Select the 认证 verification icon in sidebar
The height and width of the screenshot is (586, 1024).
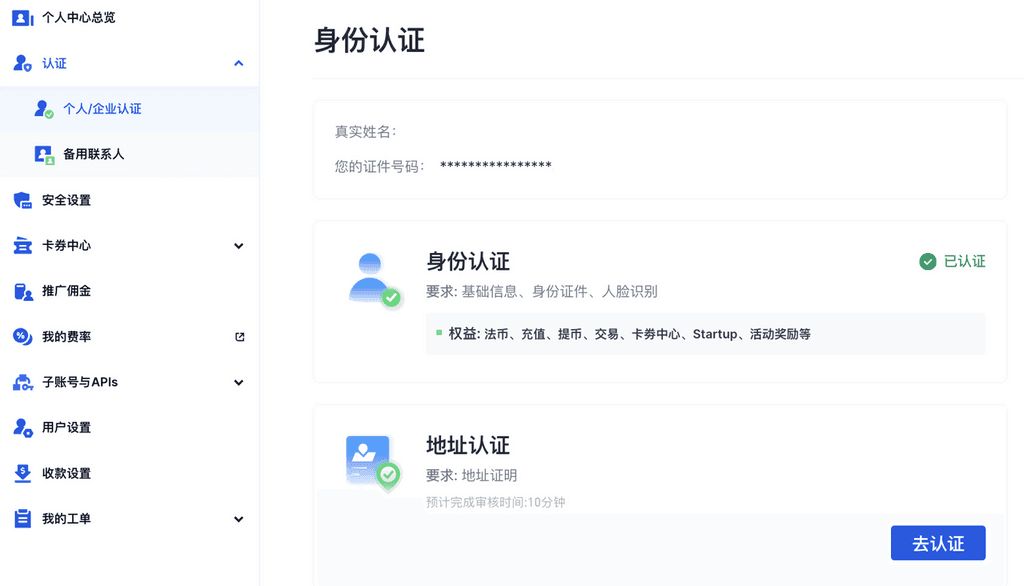click(x=22, y=63)
